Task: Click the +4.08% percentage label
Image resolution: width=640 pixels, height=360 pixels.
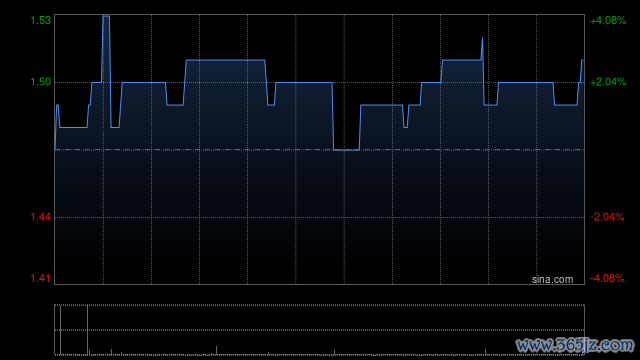Action: click(608, 20)
